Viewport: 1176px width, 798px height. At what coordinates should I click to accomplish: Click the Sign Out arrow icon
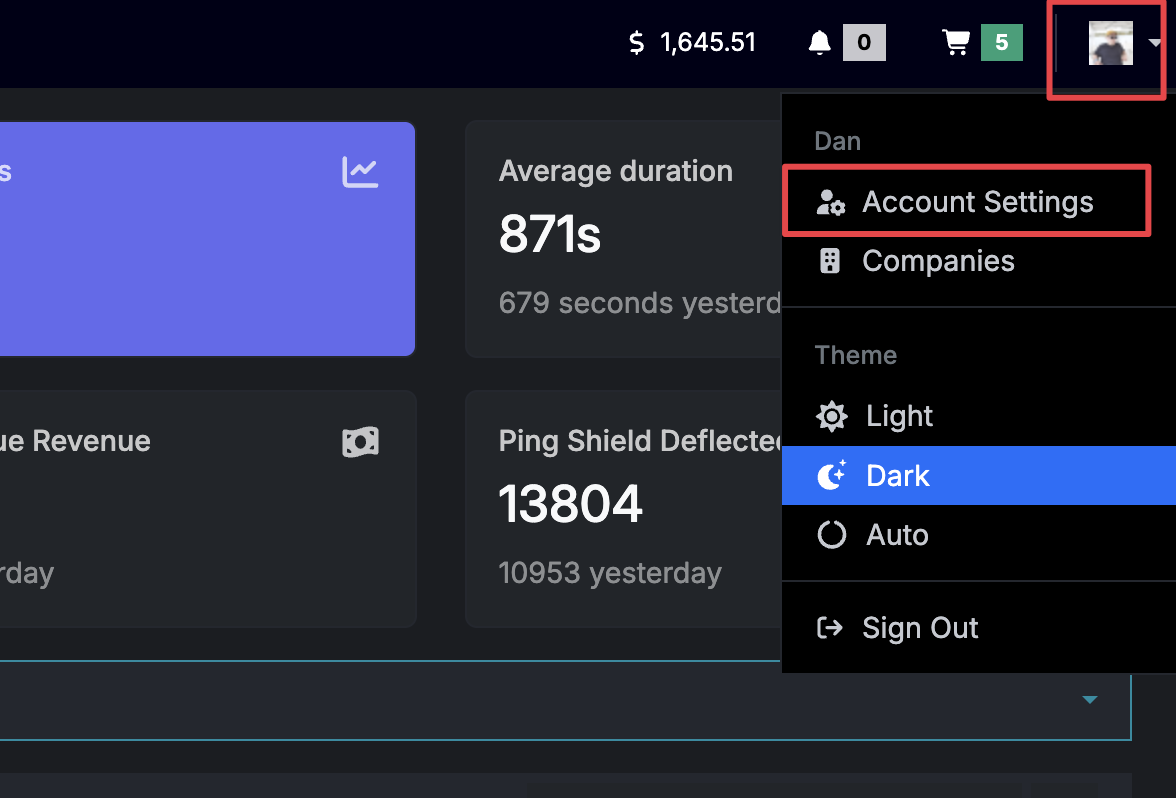pos(830,628)
